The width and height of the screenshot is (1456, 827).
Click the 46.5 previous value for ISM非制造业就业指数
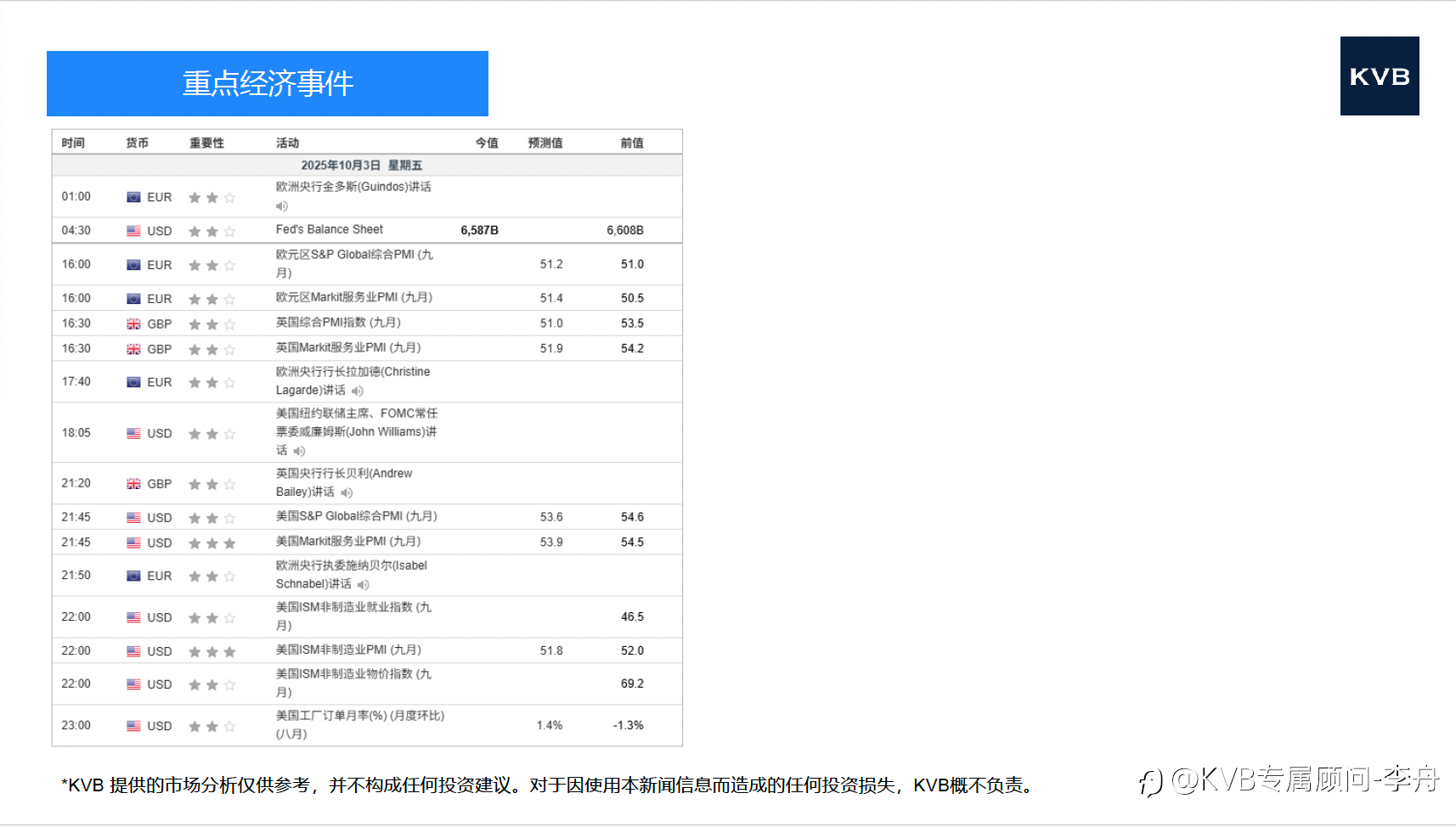[x=632, y=616]
